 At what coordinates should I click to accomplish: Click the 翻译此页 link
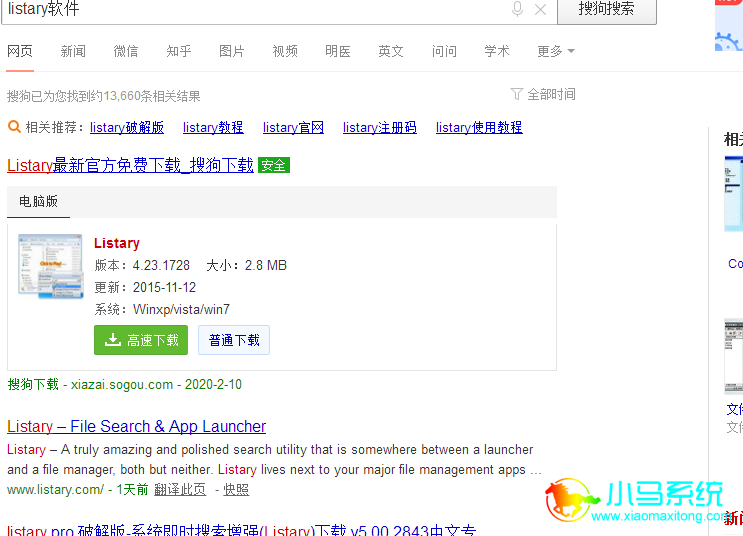(180, 490)
